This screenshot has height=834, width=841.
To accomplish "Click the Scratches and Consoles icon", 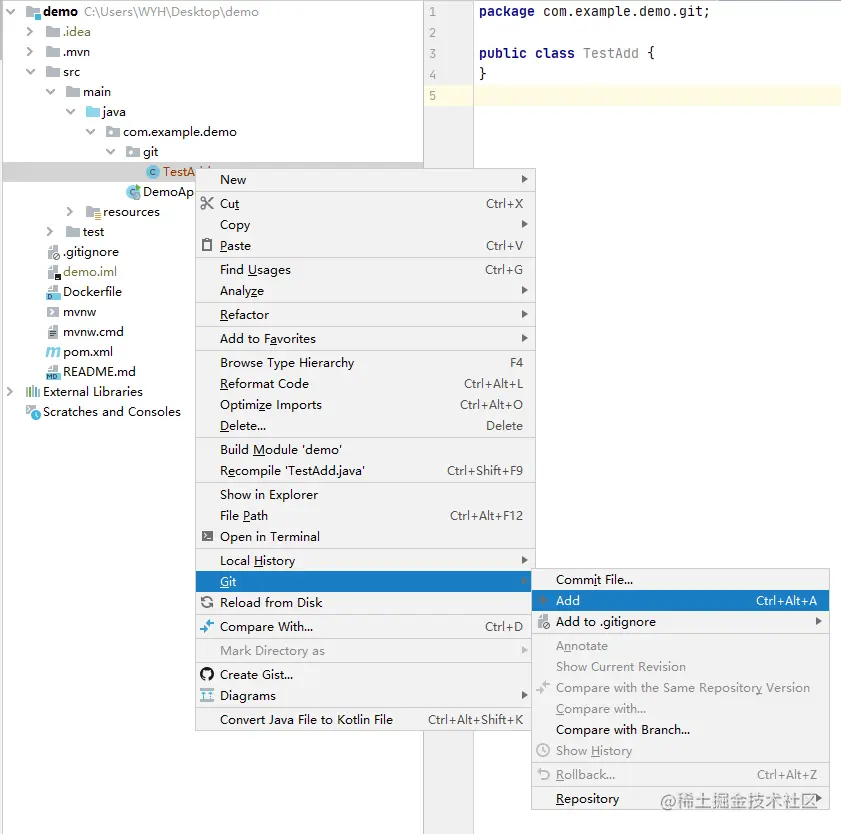I will point(33,412).
